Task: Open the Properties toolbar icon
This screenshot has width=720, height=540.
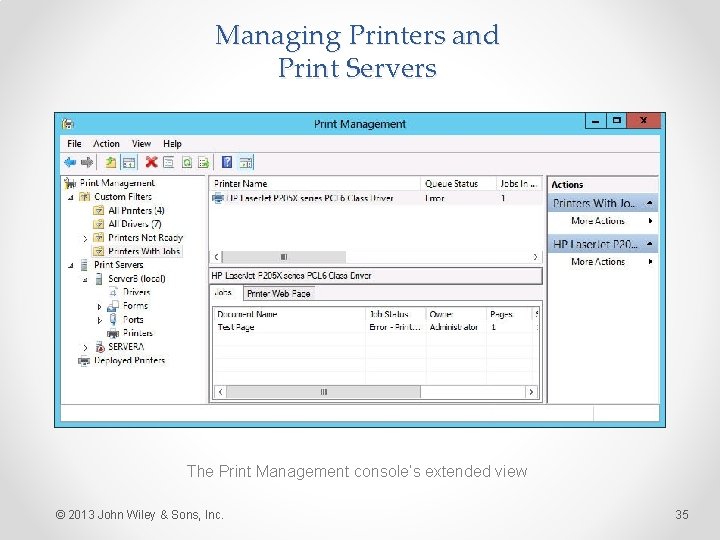Action: [169, 162]
